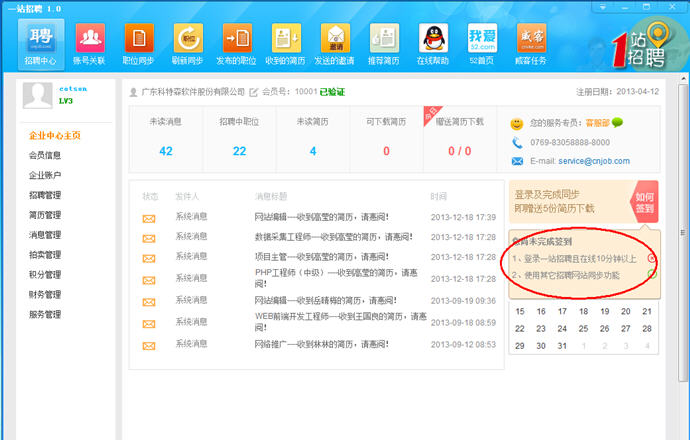
Task: Open 推荐简历 recommended resumes icon
Action: coord(384,44)
